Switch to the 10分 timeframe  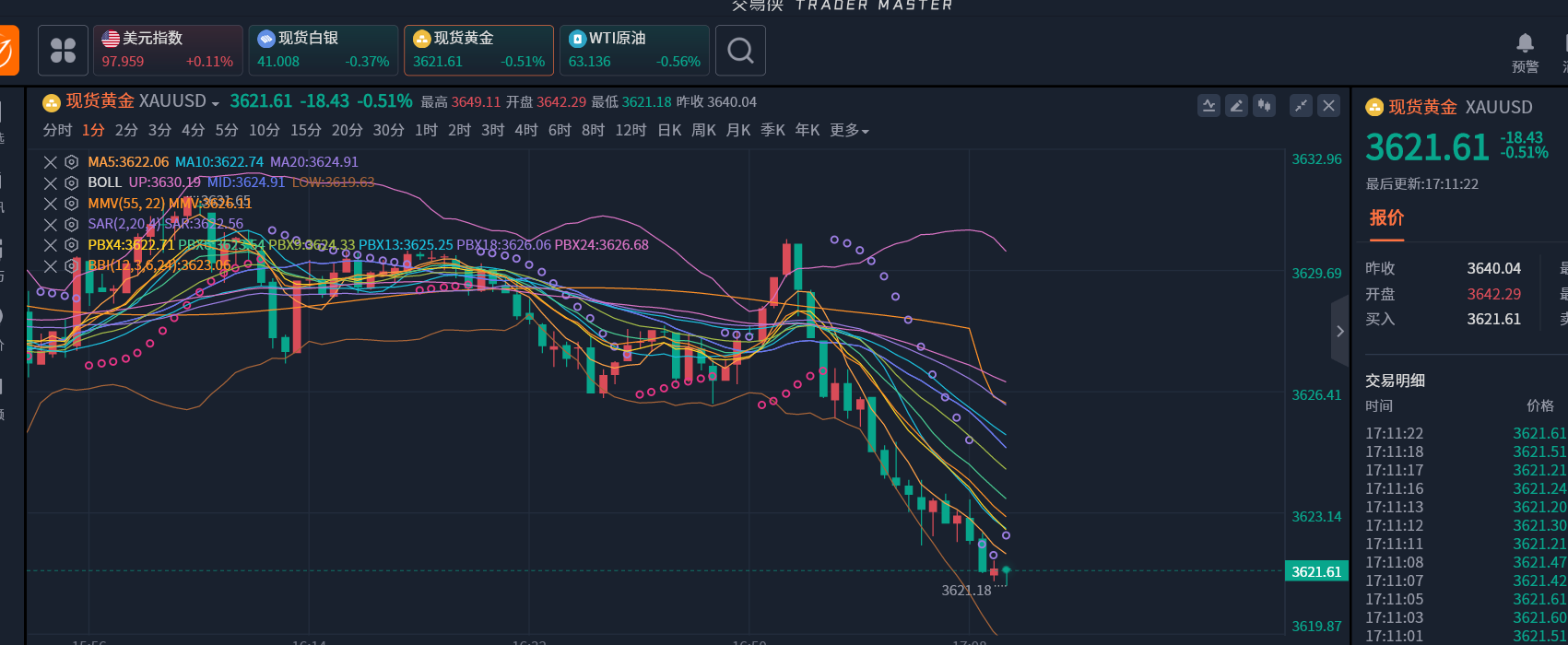[265, 131]
